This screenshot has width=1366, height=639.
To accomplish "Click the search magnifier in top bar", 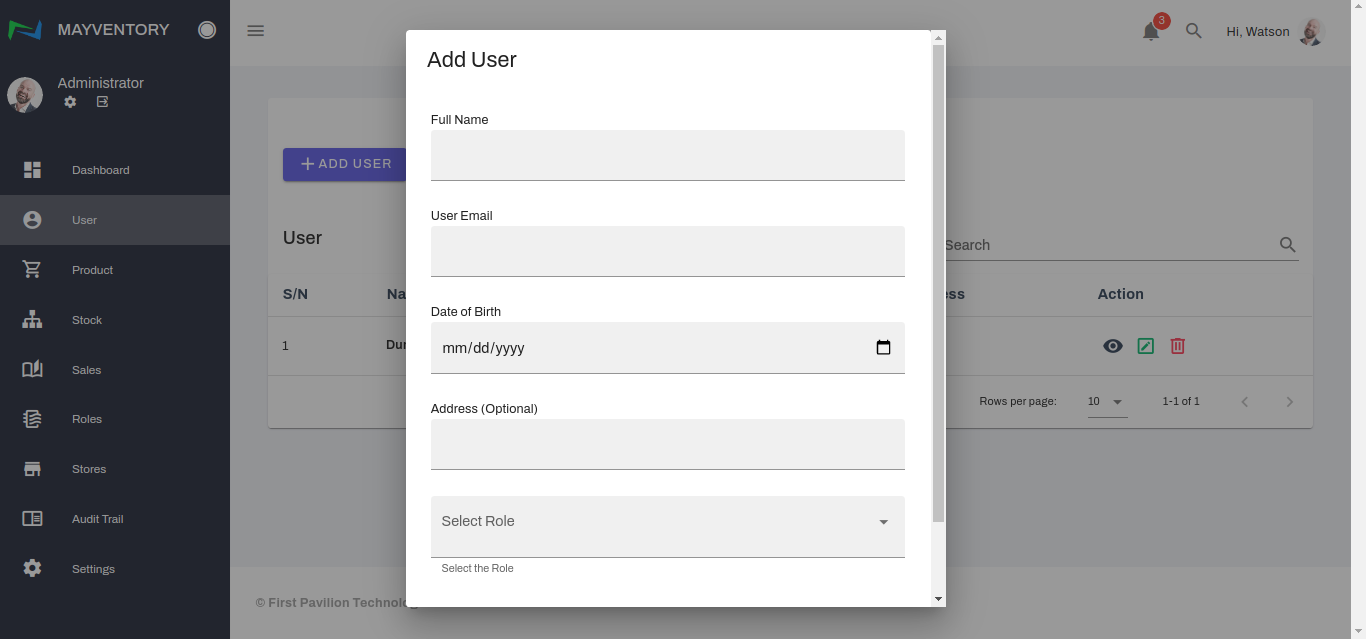I will (x=1193, y=31).
